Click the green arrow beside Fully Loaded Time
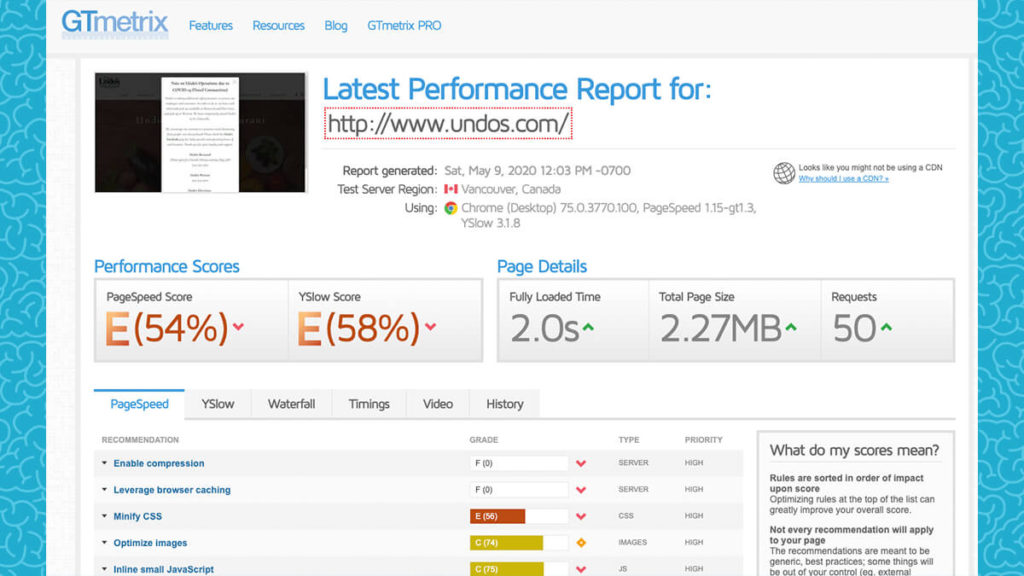Image resolution: width=1024 pixels, height=576 pixels. pos(588,328)
